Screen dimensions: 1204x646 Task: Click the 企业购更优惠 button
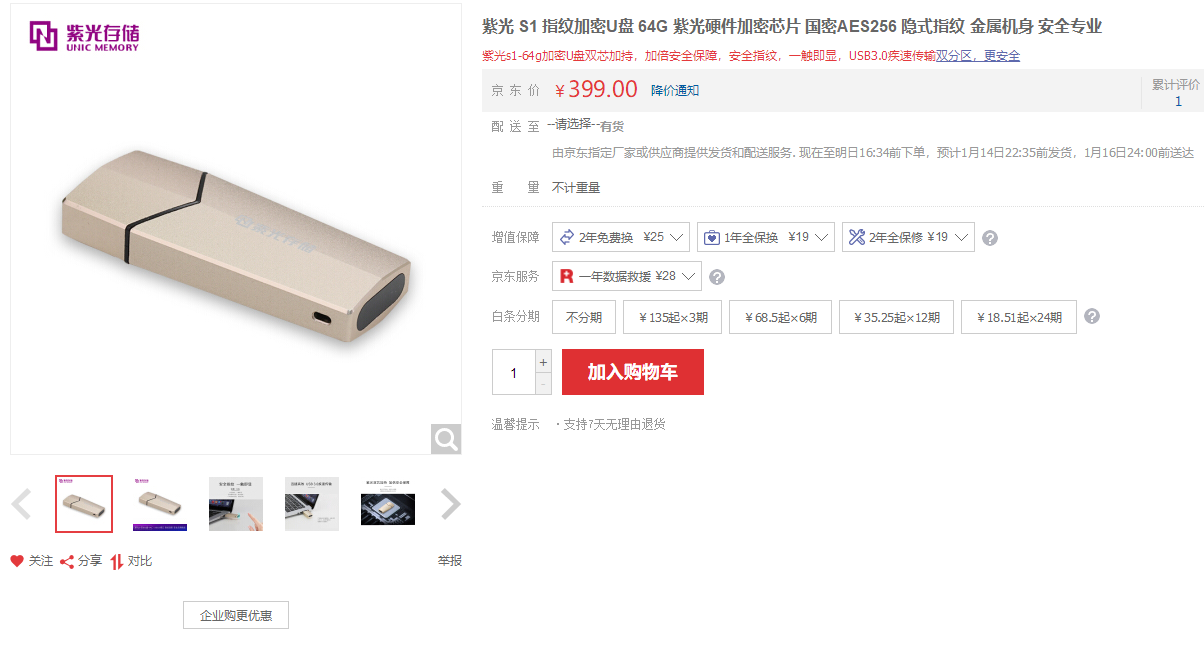[236, 615]
